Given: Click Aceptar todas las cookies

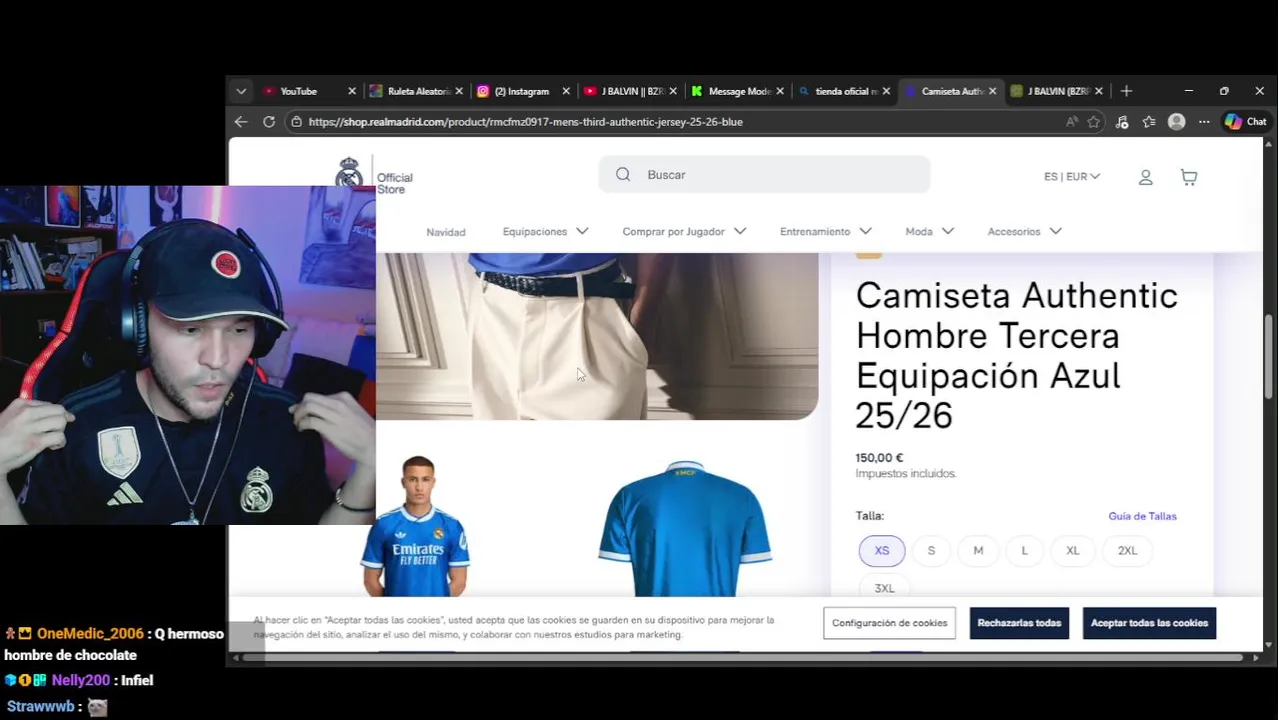Looking at the screenshot, I should (1149, 623).
